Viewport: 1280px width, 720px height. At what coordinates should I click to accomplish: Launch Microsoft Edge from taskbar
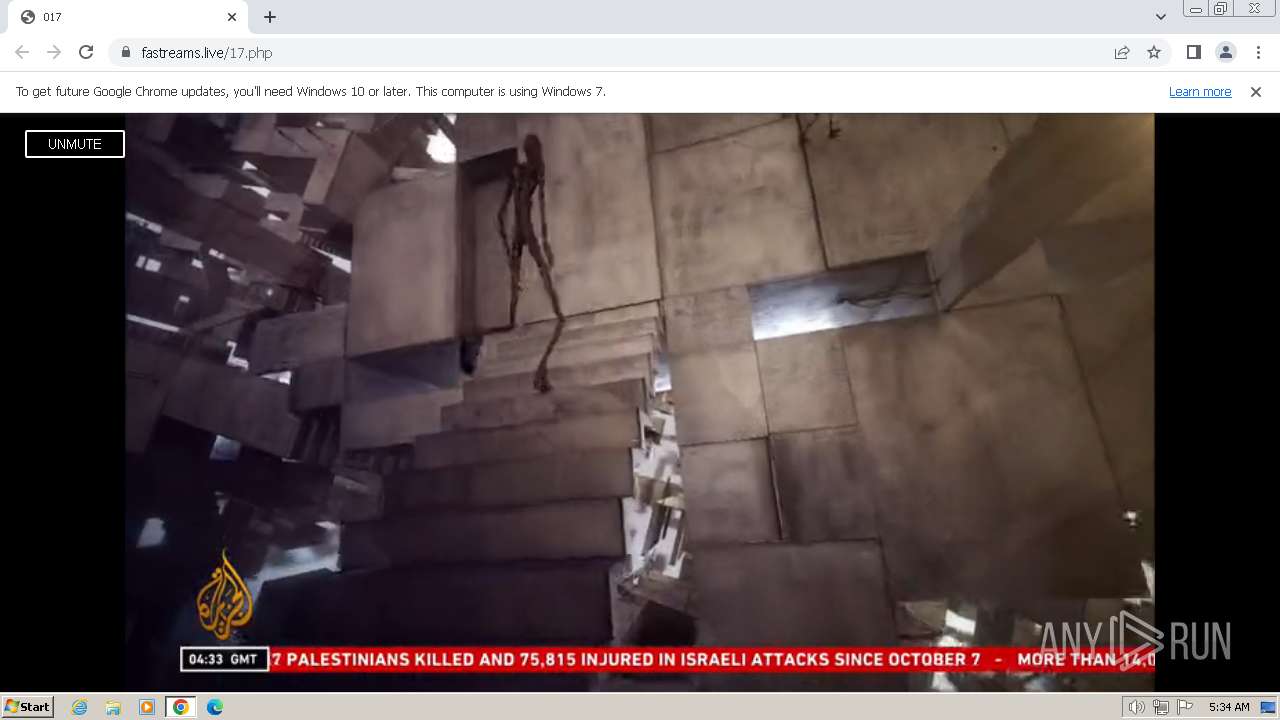tap(215, 707)
